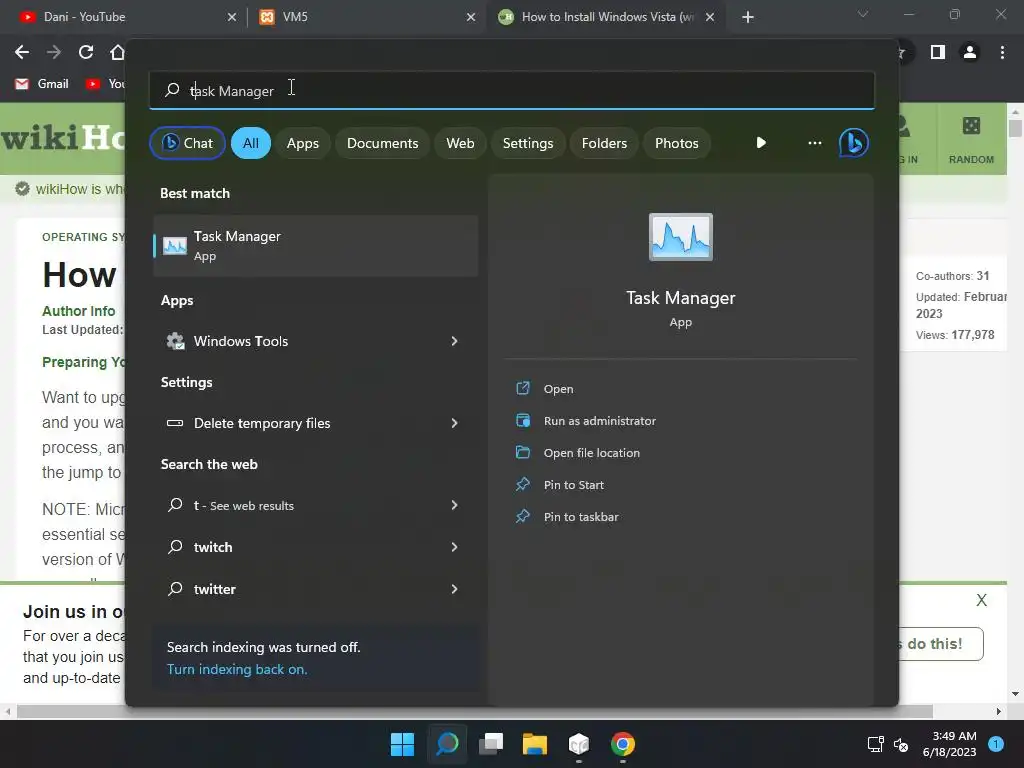Open Chrome's tab search dropdown arrow
The width and height of the screenshot is (1024, 768).
(863, 14)
